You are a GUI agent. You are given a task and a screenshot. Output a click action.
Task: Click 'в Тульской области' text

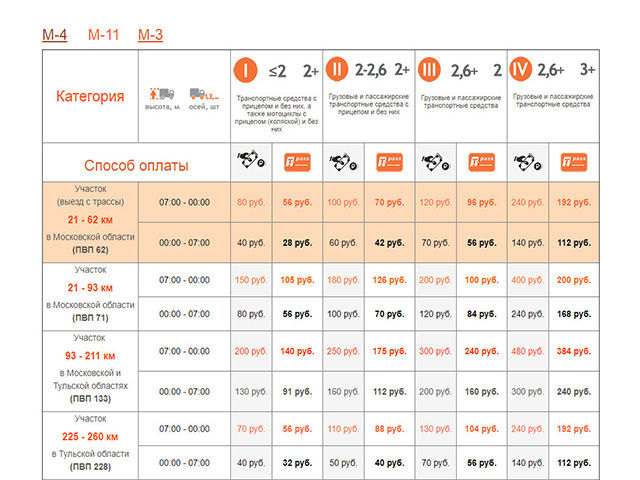point(90,453)
